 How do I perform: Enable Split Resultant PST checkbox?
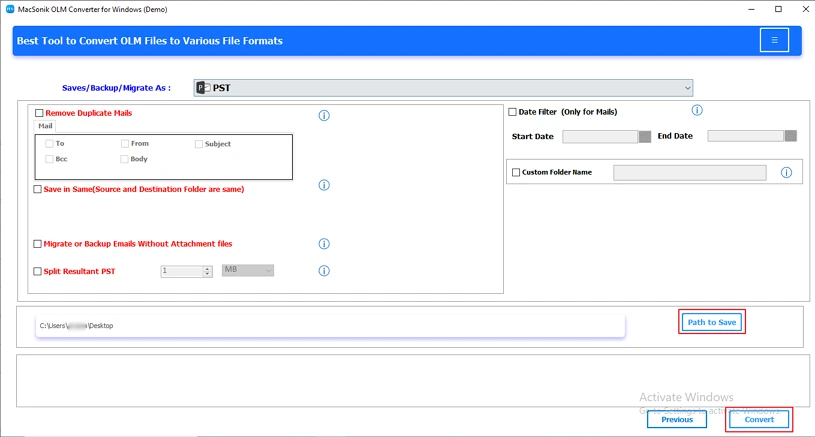click(x=37, y=271)
